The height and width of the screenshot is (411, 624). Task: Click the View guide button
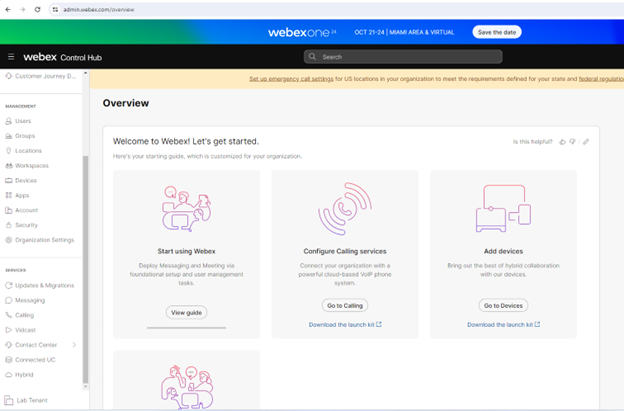pyautogui.click(x=186, y=313)
